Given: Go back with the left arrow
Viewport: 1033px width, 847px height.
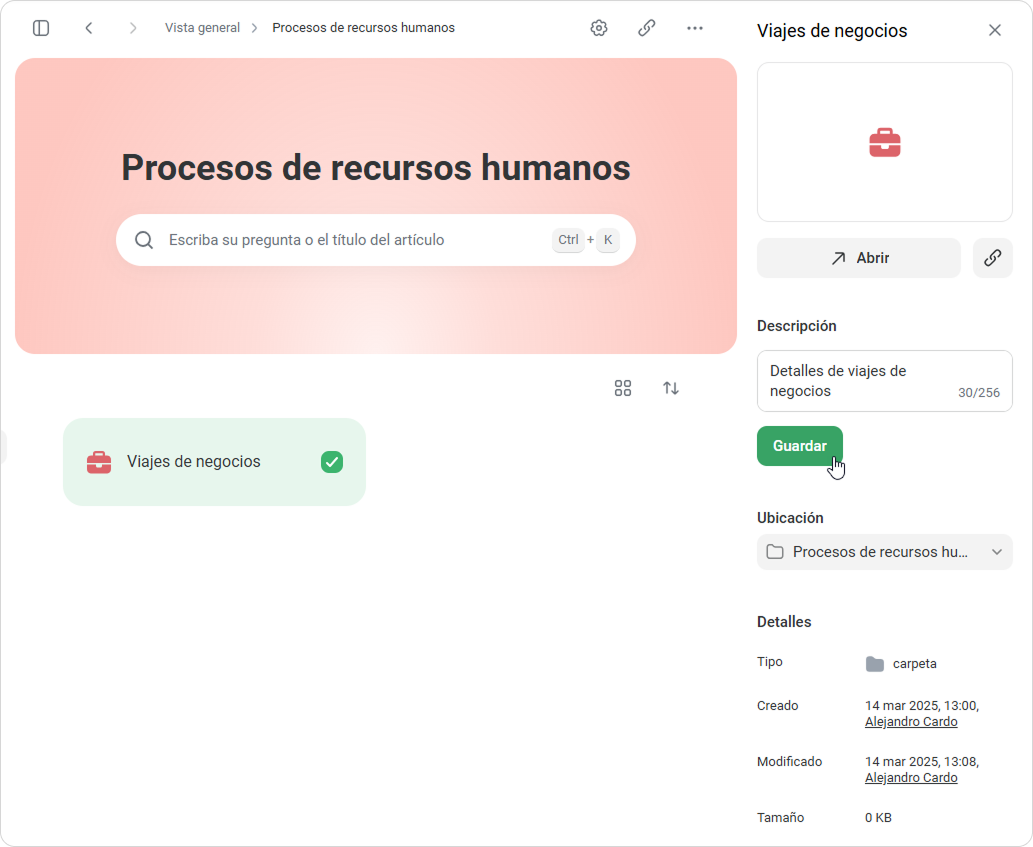Looking at the screenshot, I should coord(89,28).
